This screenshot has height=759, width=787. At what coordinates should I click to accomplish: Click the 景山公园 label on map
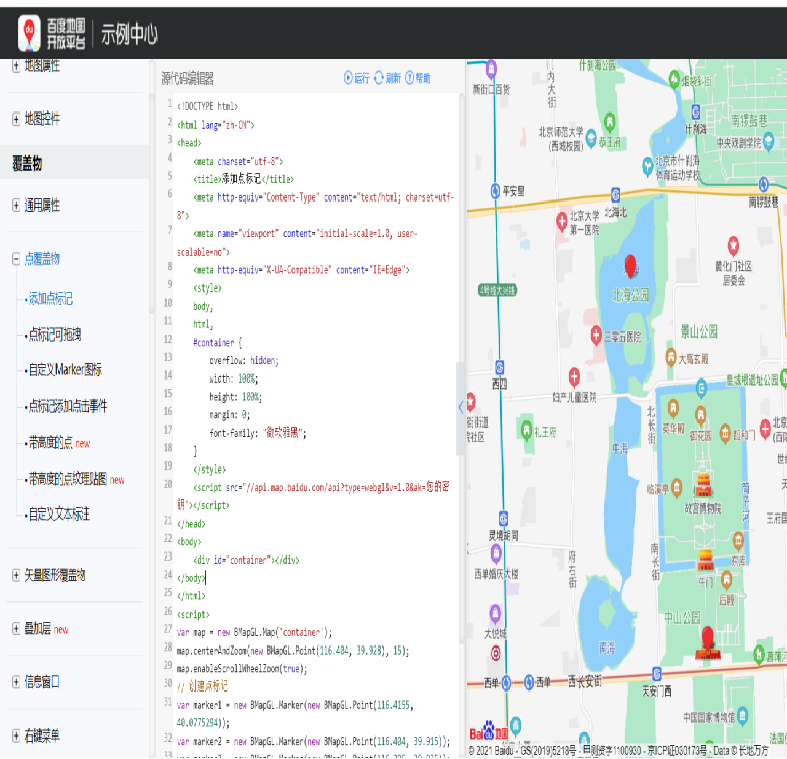699,331
